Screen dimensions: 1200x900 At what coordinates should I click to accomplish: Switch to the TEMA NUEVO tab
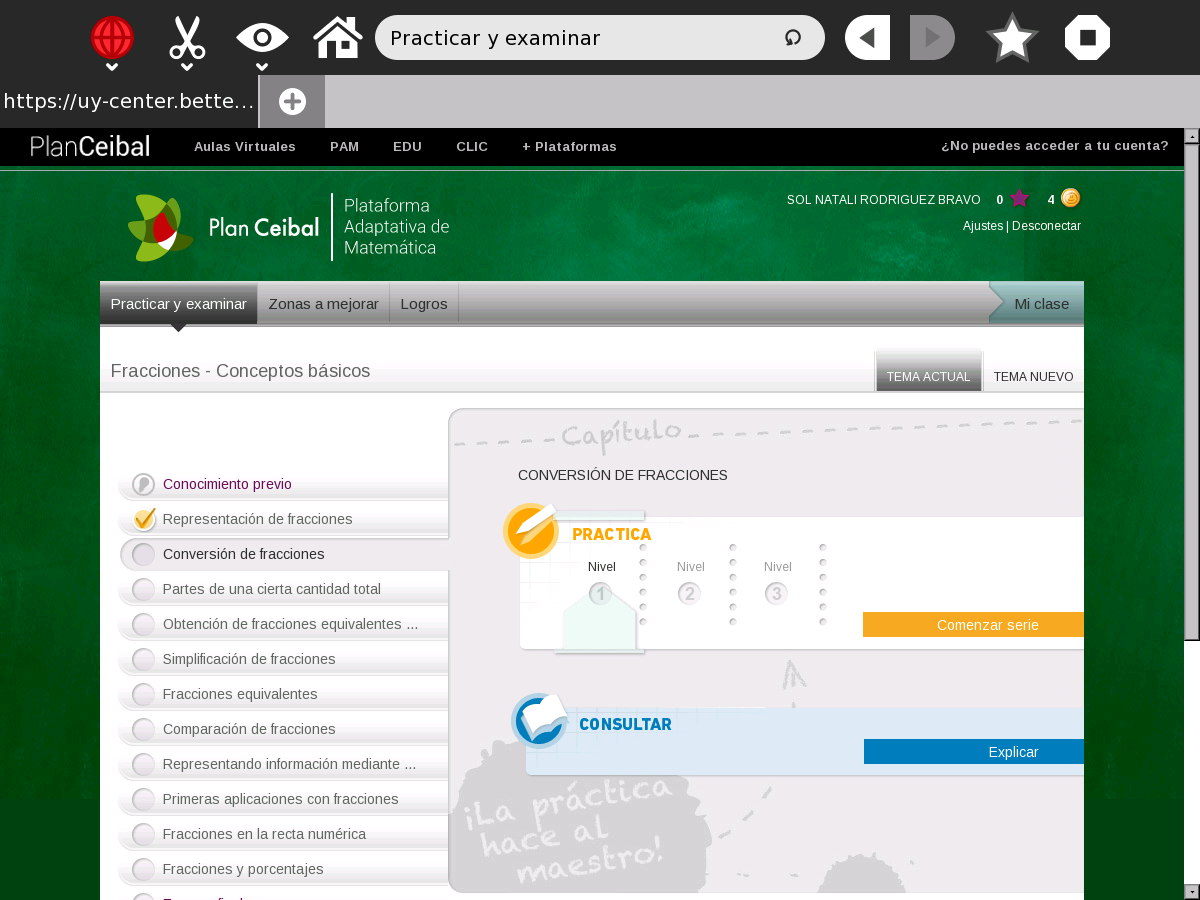(1033, 377)
